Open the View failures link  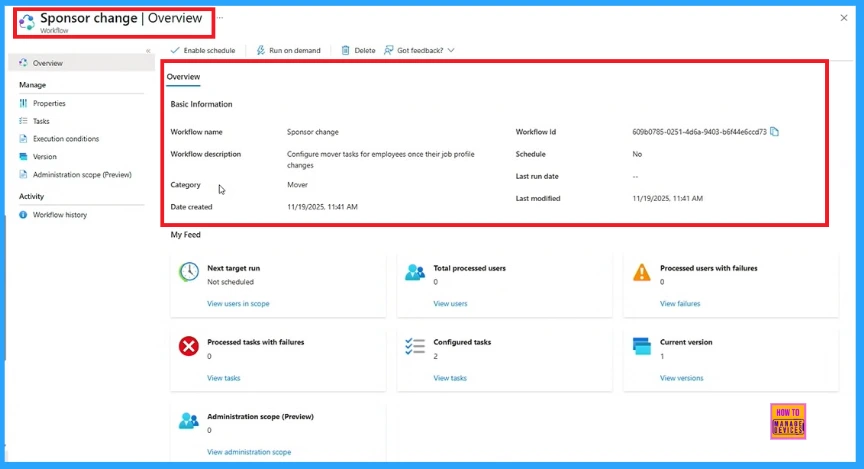coord(680,304)
